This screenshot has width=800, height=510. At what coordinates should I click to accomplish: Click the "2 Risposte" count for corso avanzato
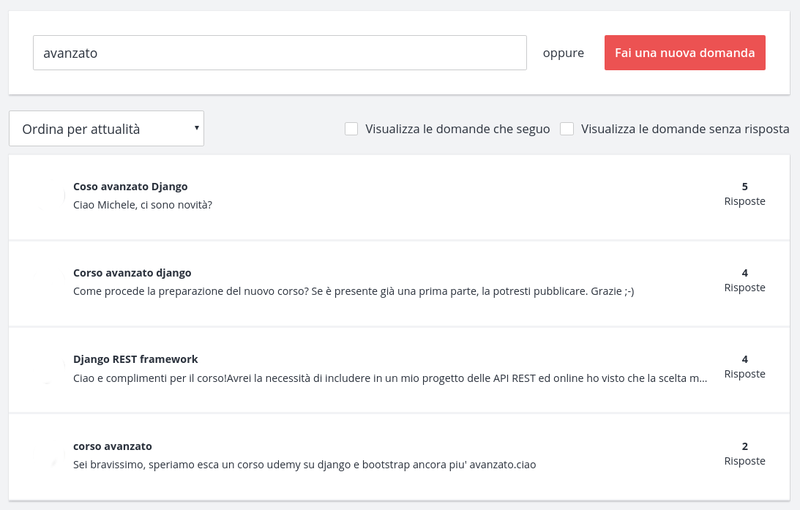(744, 453)
